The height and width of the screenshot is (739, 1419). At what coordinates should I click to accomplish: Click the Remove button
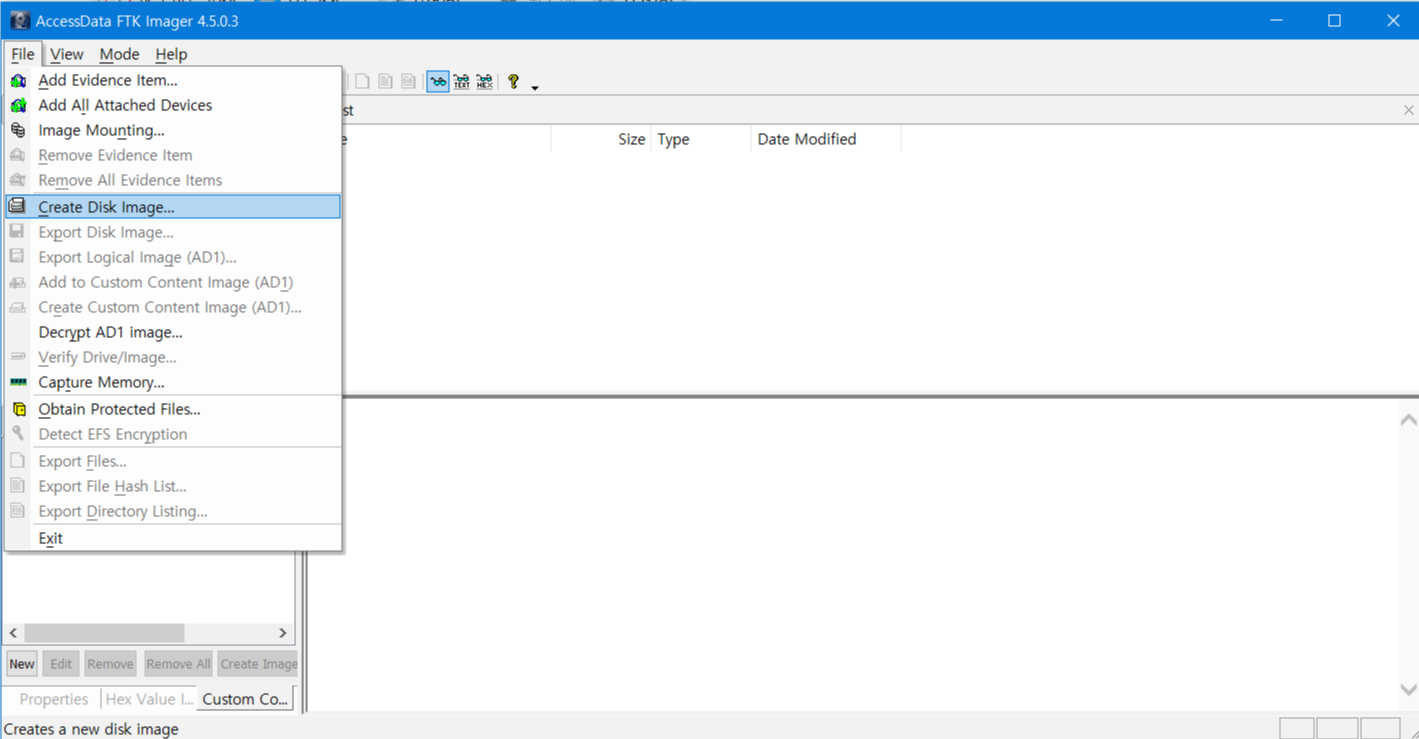(110, 664)
